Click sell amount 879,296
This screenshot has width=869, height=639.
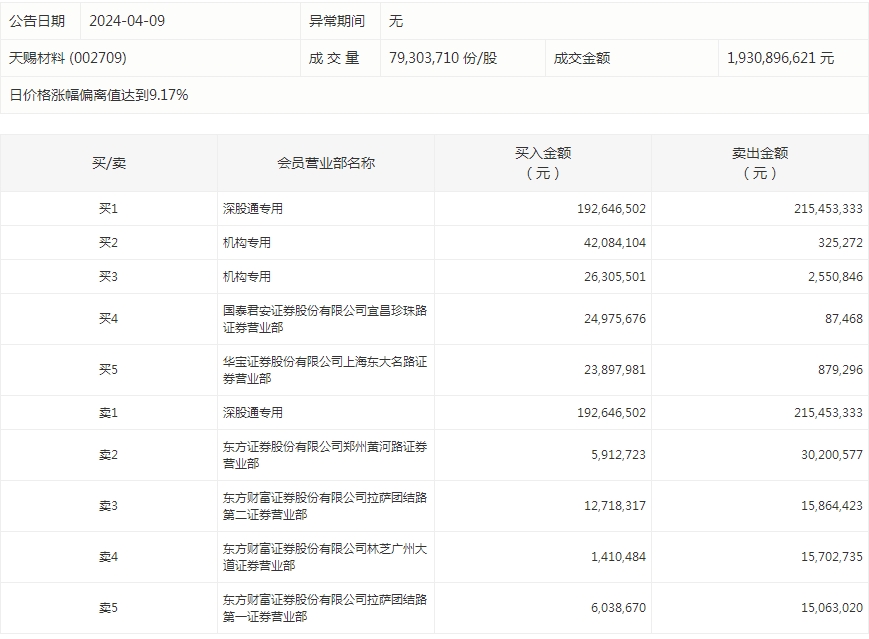[x=840, y=370]
